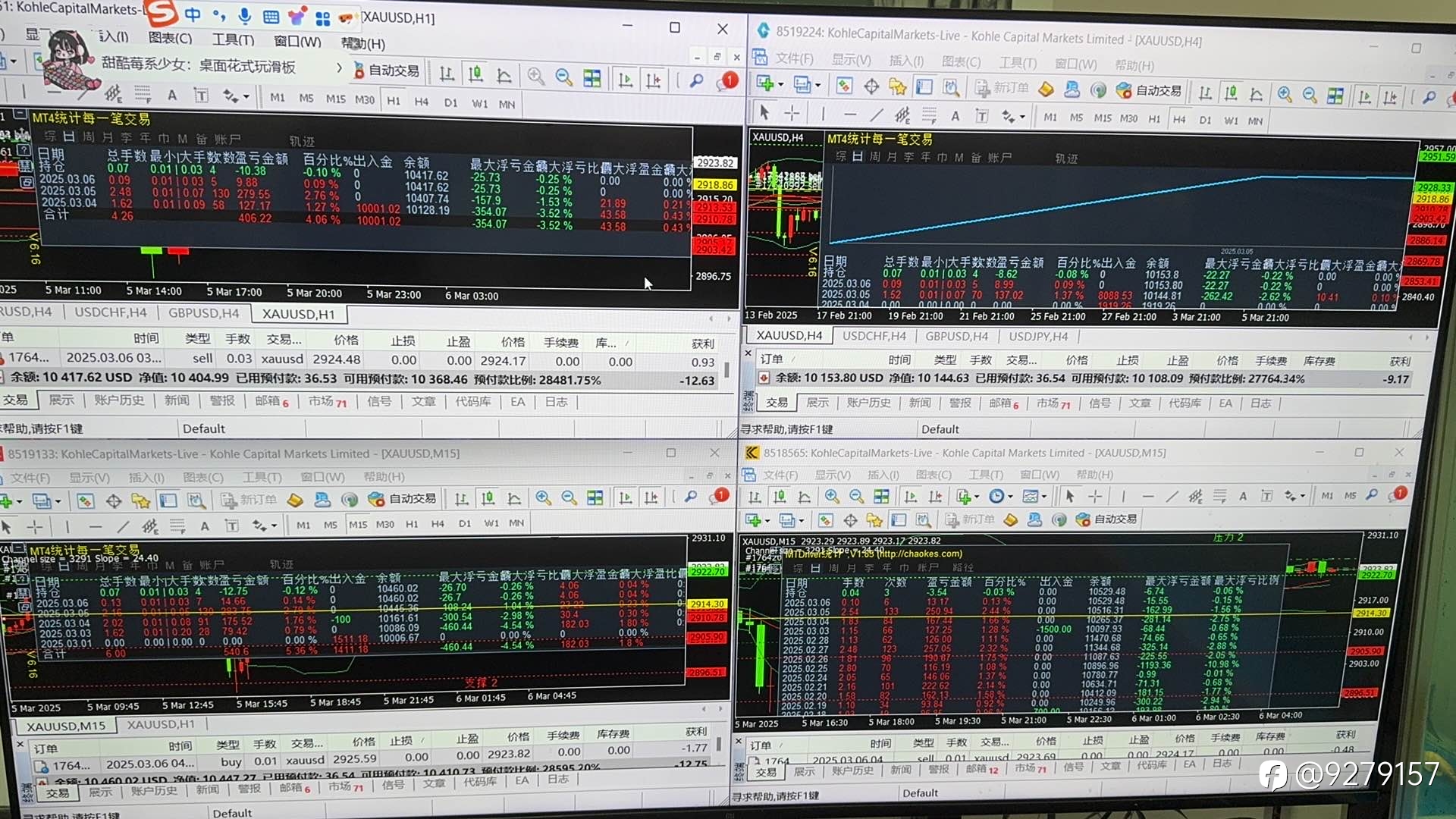Select M15 timeframe button in bottom-left window
Screen dimensions: 1456x819
(x=357, y=524)
